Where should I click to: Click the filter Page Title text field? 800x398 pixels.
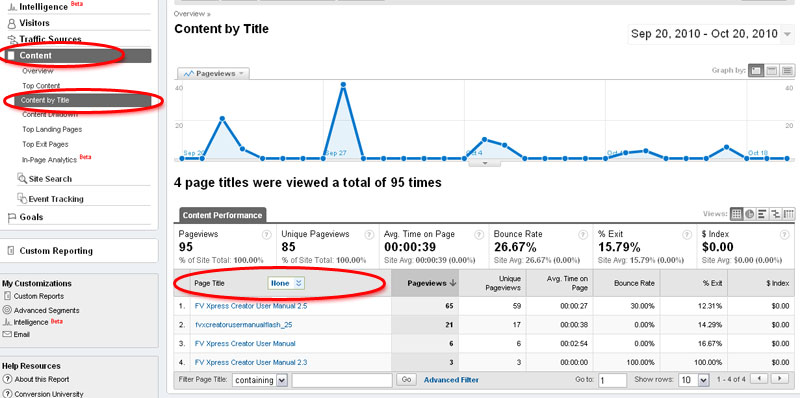(342, 380)
